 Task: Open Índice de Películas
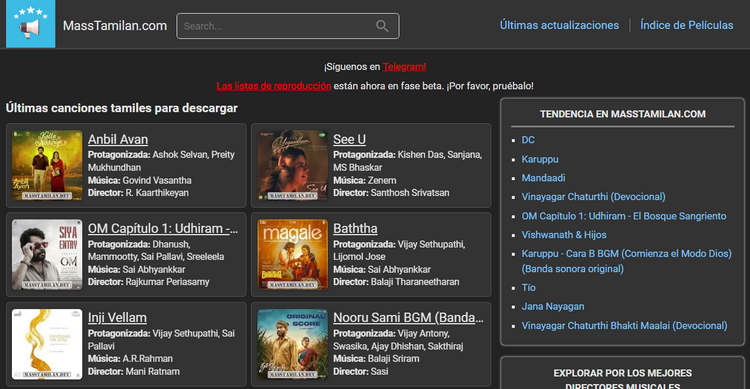point(686,25)
